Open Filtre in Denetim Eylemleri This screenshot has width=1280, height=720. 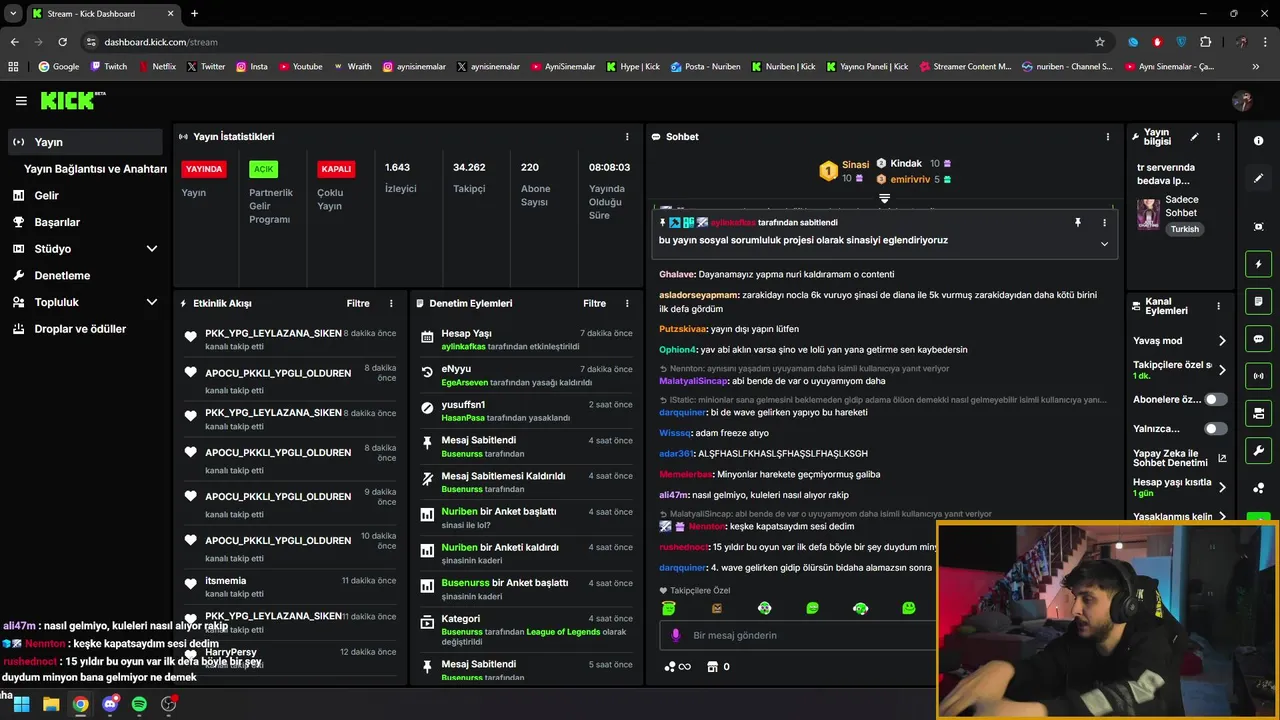594,303
